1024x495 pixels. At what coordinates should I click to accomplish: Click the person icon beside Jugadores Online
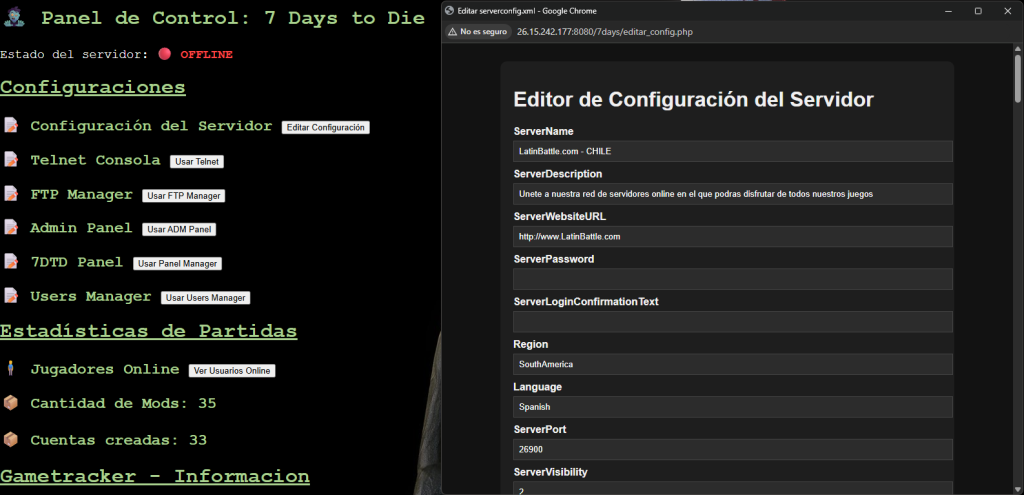10,369
